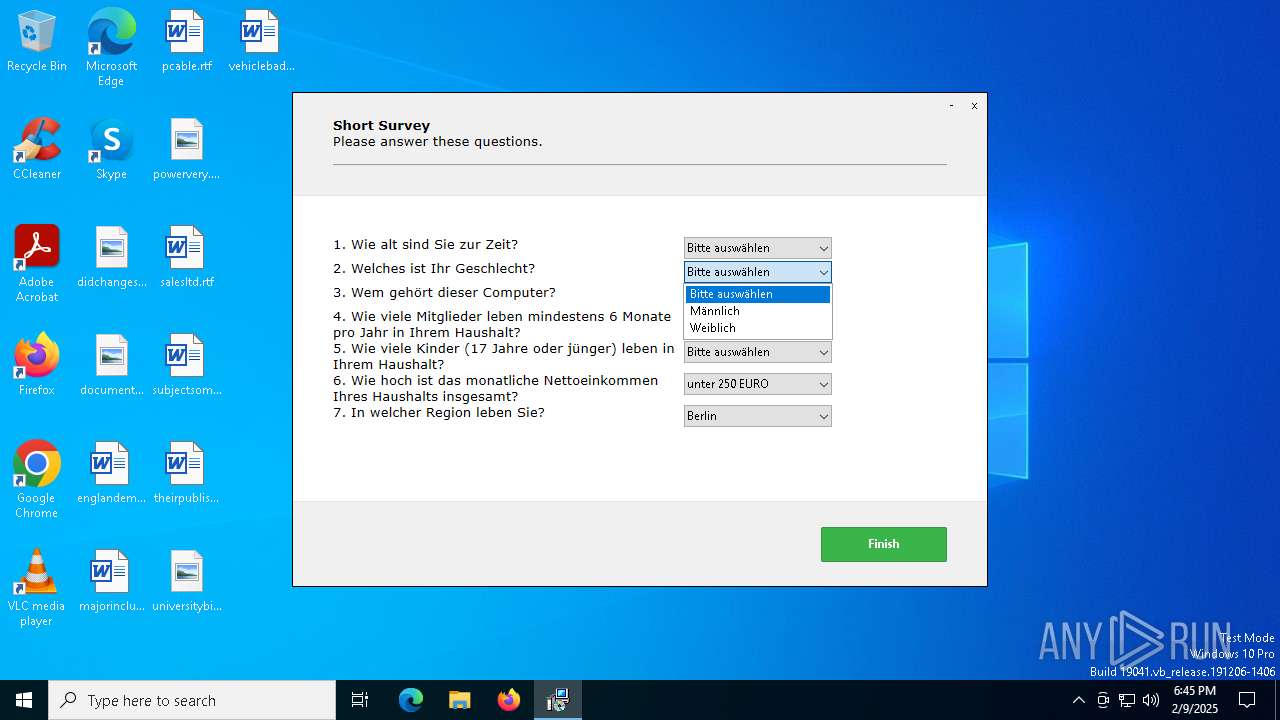Select the pcable.rtf document icon
This screenshot has height=720, width=1280.
pyautogui.click(x=186, y=42)
